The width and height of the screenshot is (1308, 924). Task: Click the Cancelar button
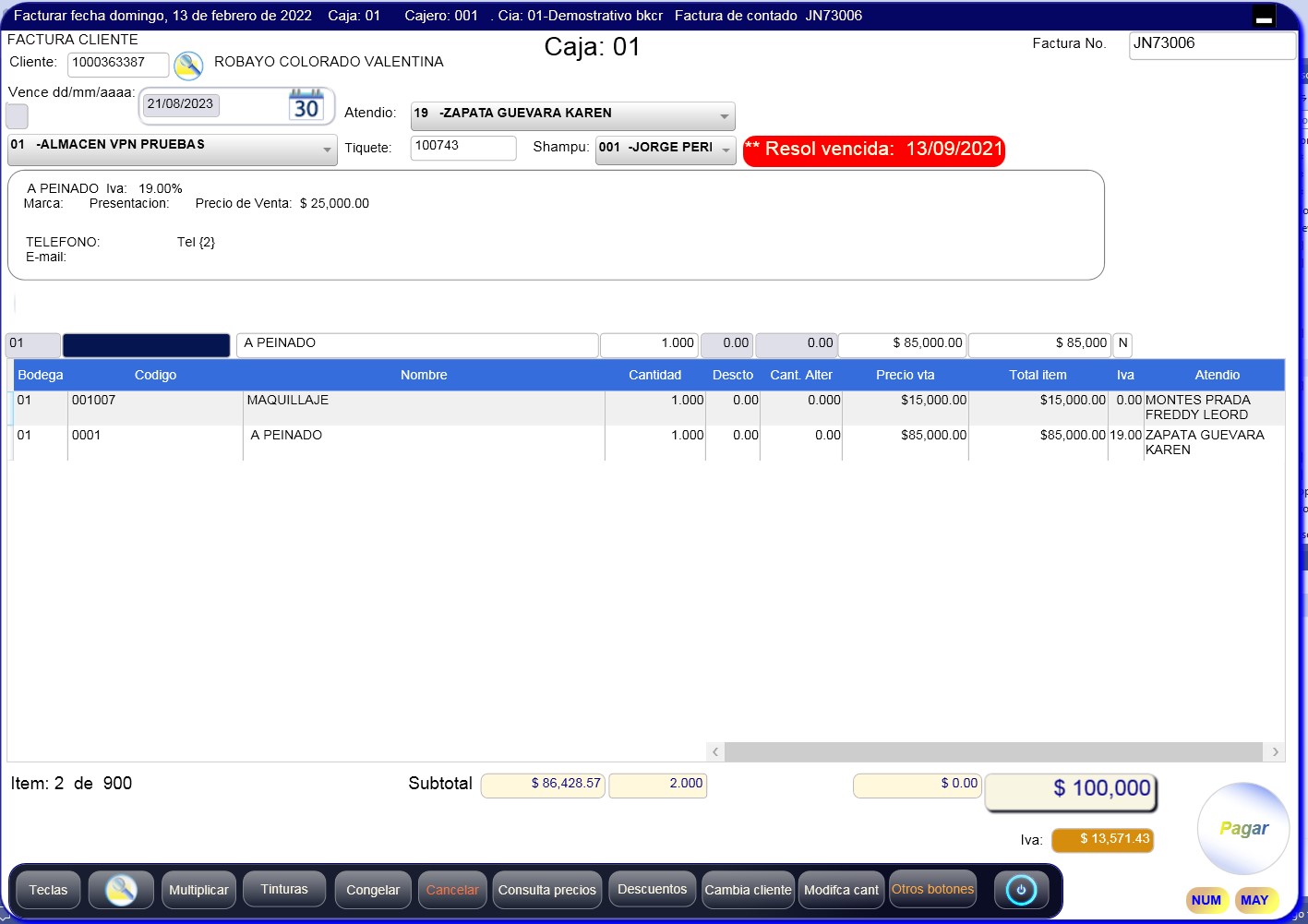tap(452, 891)
